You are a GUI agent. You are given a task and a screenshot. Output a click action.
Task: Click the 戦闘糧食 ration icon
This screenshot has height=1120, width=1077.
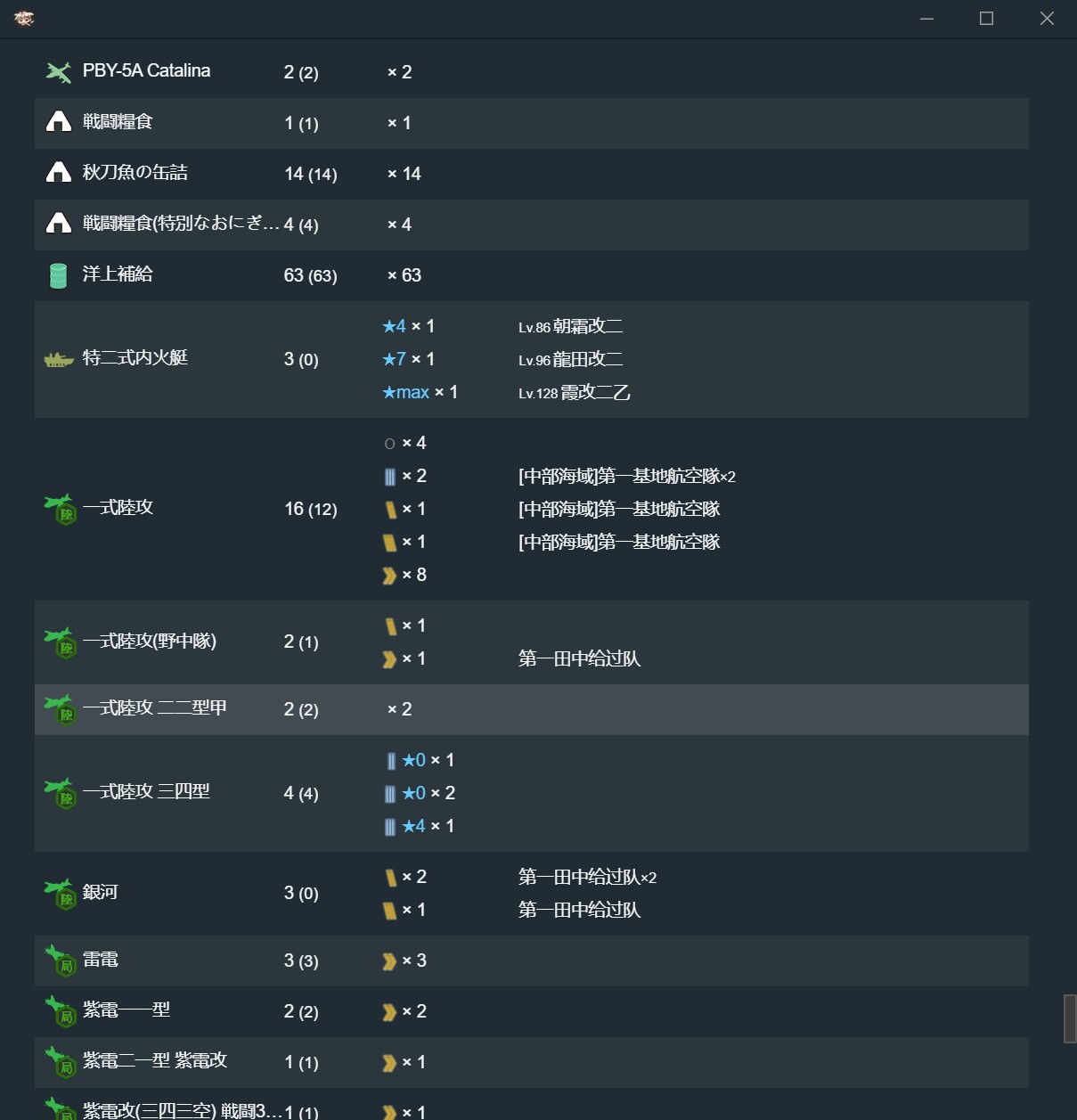point(59,122)
